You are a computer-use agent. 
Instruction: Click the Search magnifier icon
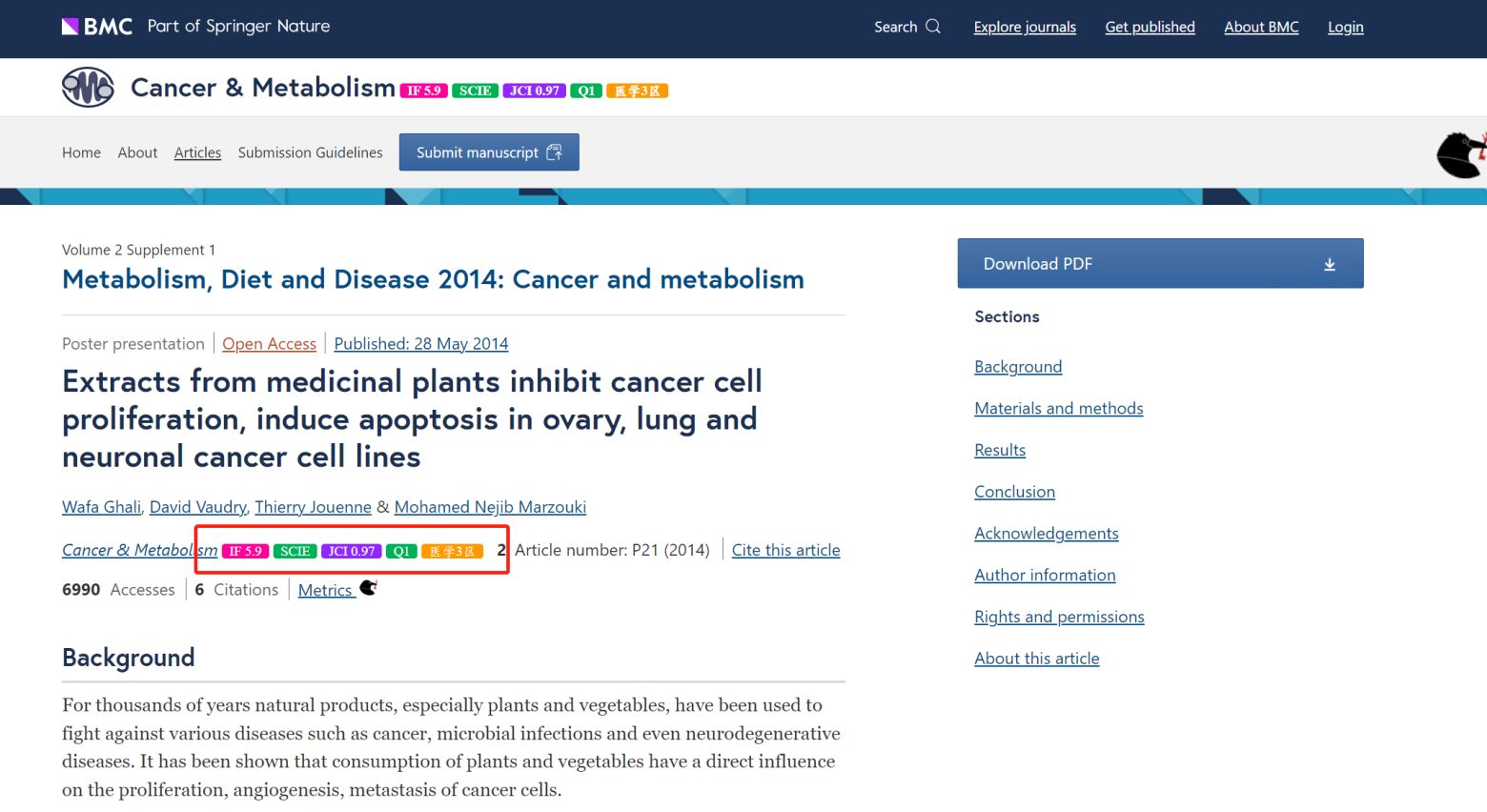click(x=933, y=27)
